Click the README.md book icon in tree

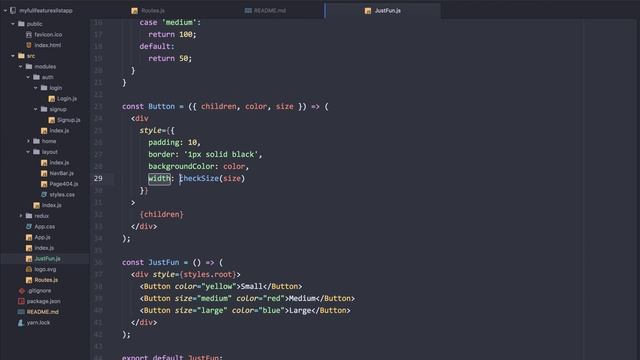[21, 312]
